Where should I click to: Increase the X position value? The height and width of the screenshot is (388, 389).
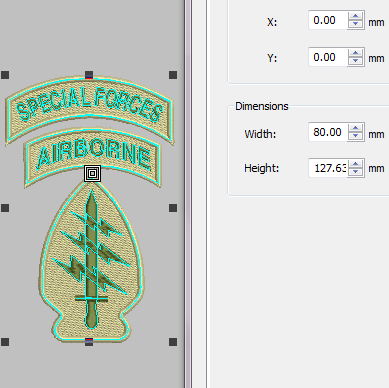(x=356, y=16)
